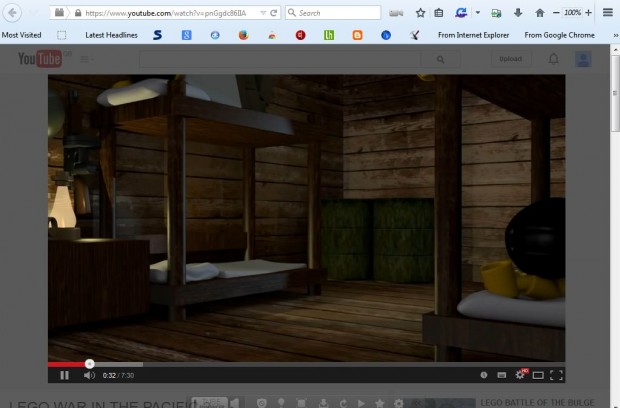
Task: Expand the URL bar history dropdown
Action: point(262,13)
